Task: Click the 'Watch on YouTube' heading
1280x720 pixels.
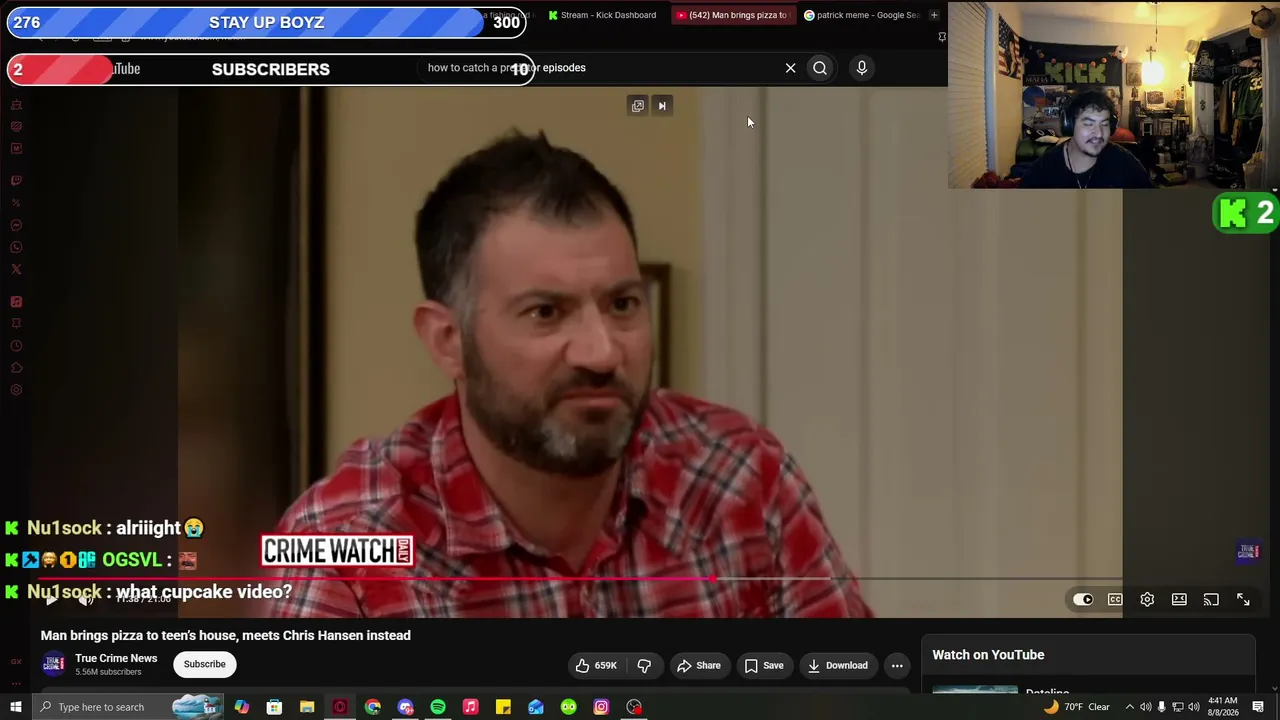Action: pyautogui.click(x=988, y=655)
